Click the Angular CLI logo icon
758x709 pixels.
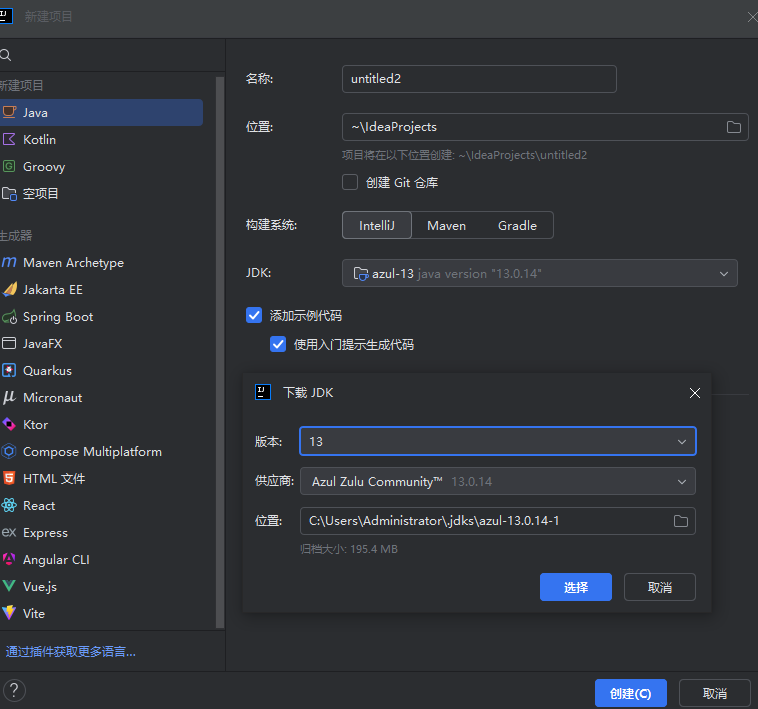[9, 559]
